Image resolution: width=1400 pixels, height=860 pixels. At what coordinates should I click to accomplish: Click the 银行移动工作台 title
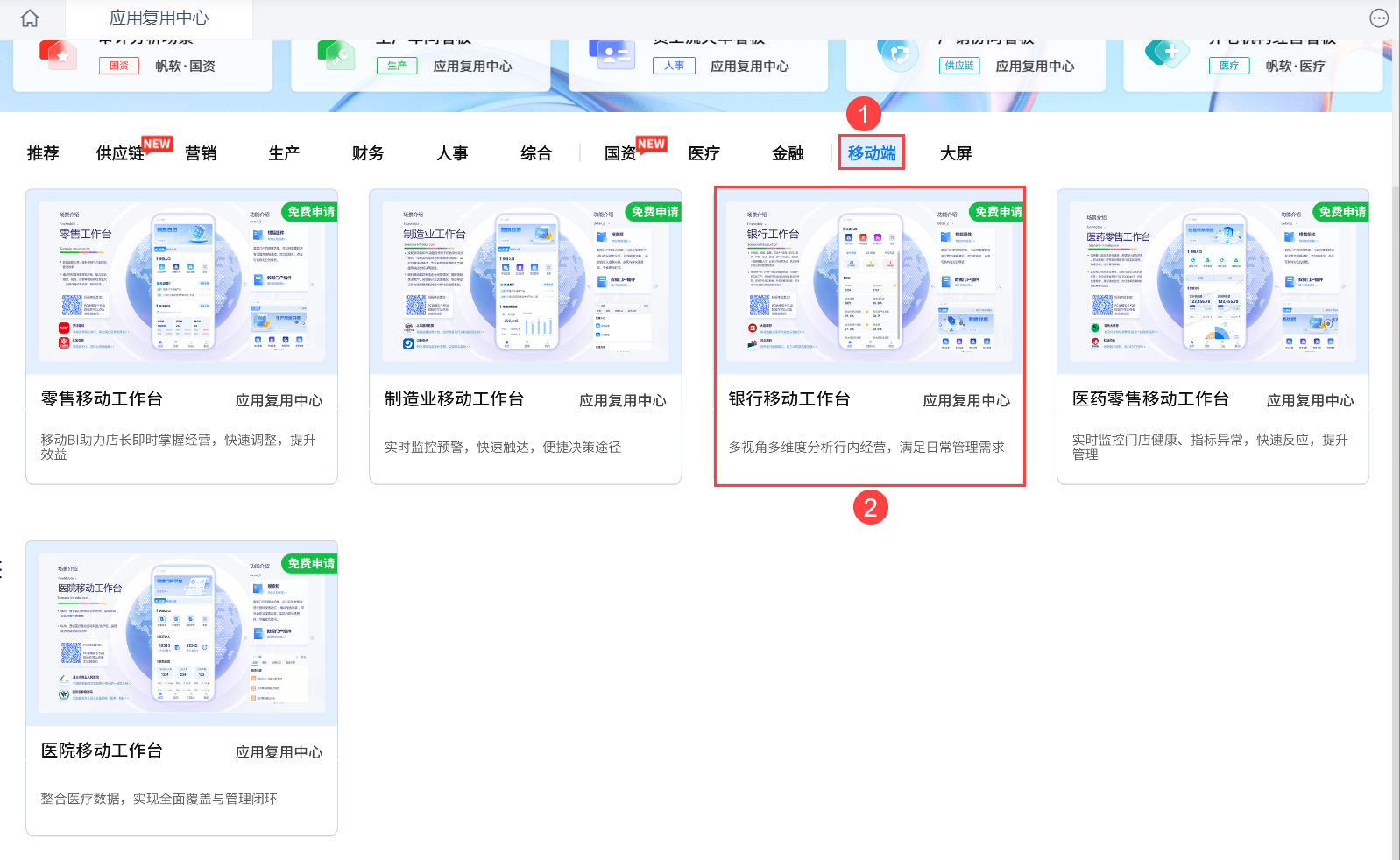tap(789, 399)
